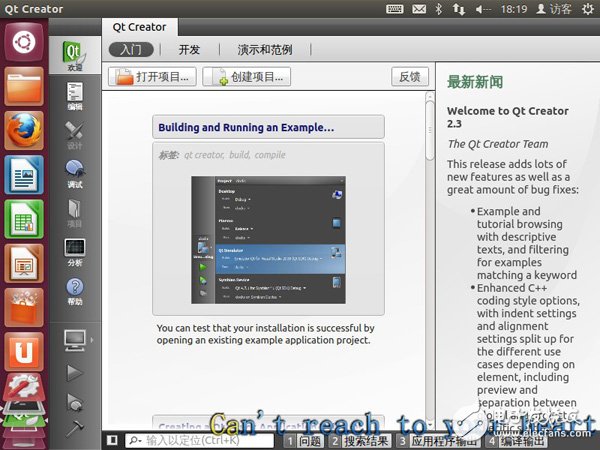
Task: Open the 访客 user menu
Action: pyautogui.click(x=554, y=9)
